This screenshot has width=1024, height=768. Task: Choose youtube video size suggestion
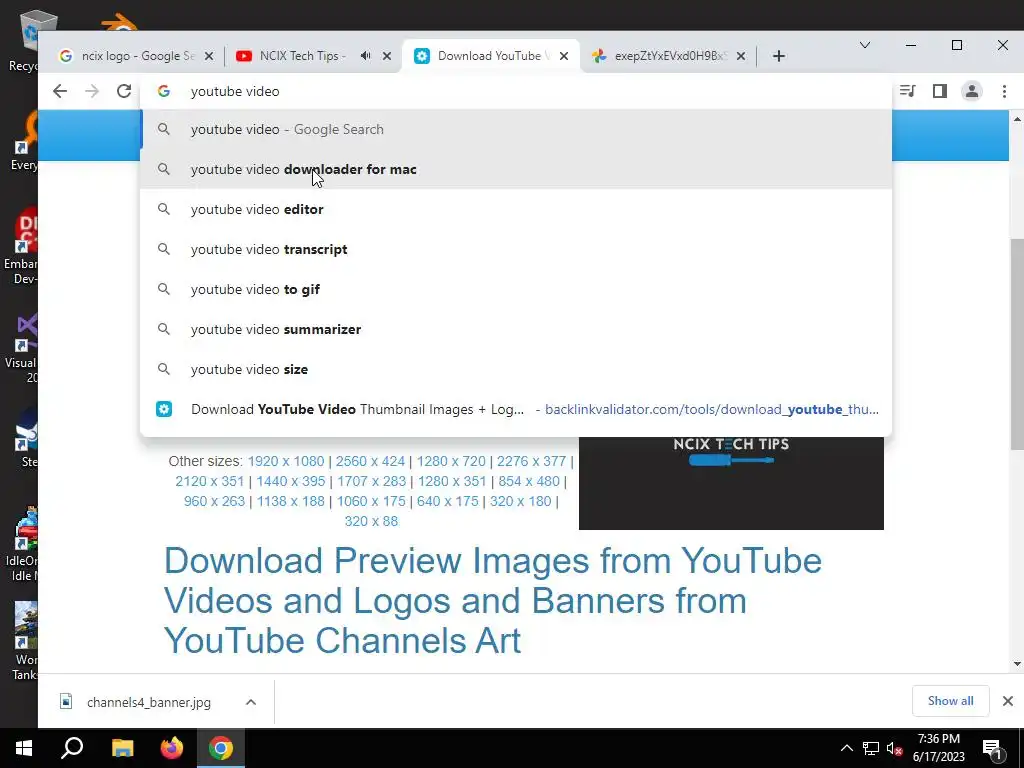pyautogui.click(x=516, y=369)
